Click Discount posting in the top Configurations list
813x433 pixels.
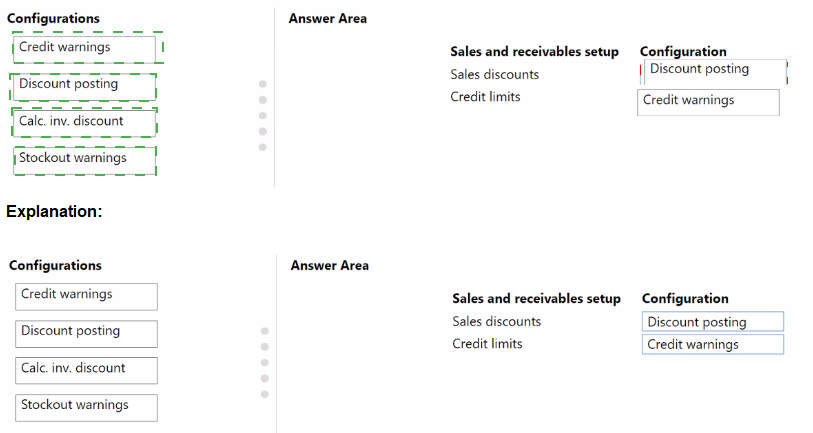point(84,85)
